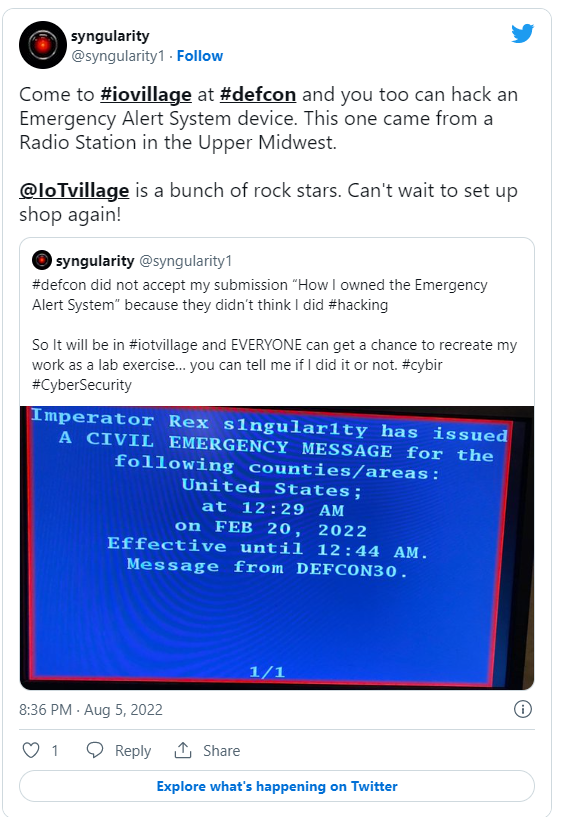This screenshot has height=817, width=583.
Task: Click the heart like icon
Action: pos(31,750)
